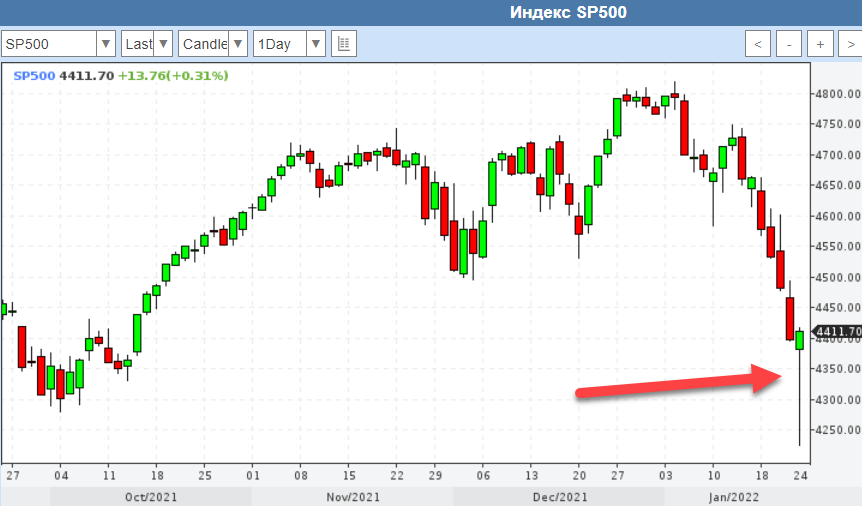Open the Last price type dropdown
Viewport: 862px width, 506px height.
click(x=163, y=44)
